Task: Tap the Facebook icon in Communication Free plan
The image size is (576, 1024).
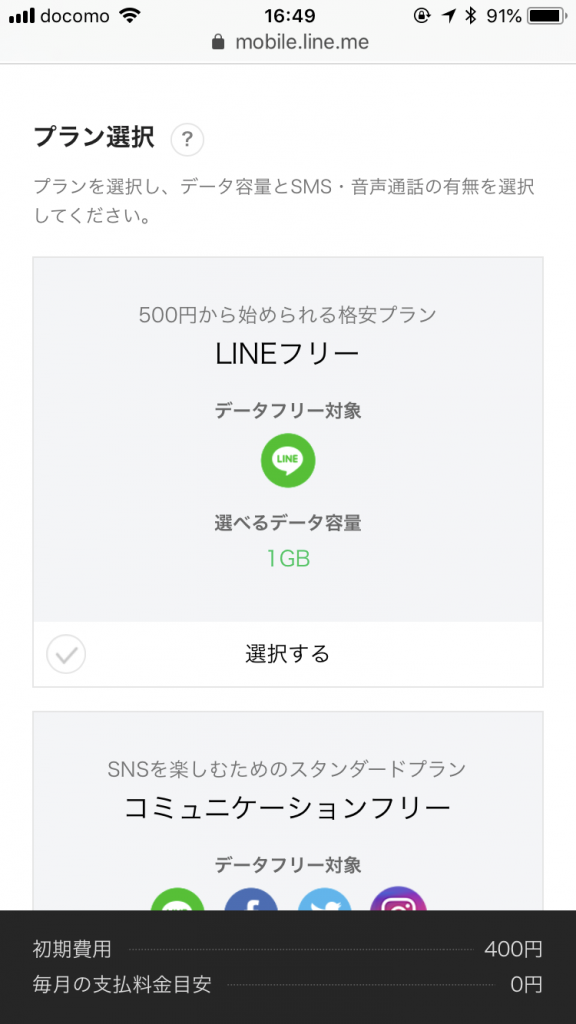Action: 251,899
